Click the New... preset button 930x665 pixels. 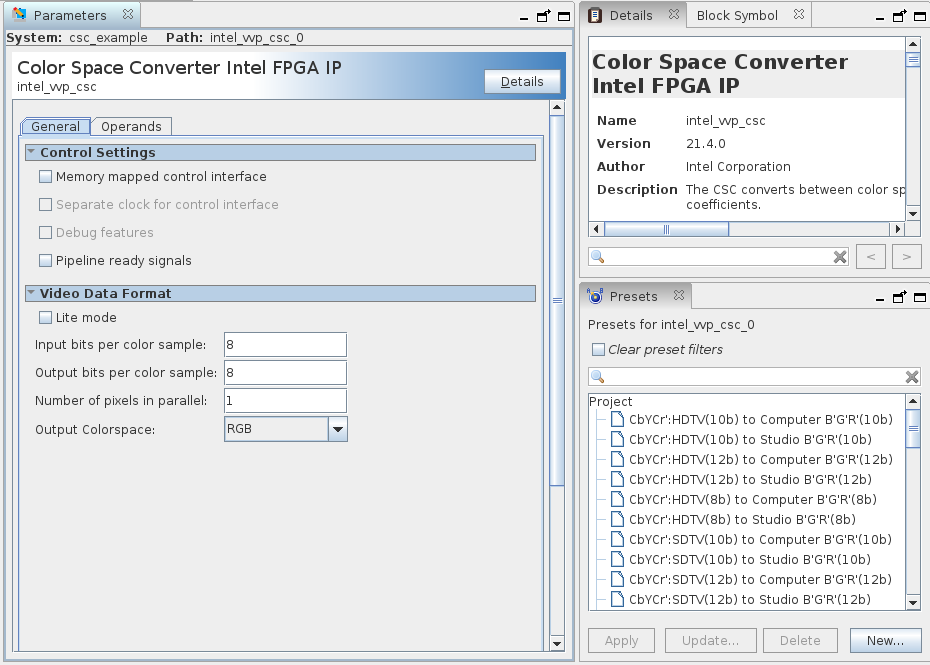pyautogui.click(x=885, y=640)
